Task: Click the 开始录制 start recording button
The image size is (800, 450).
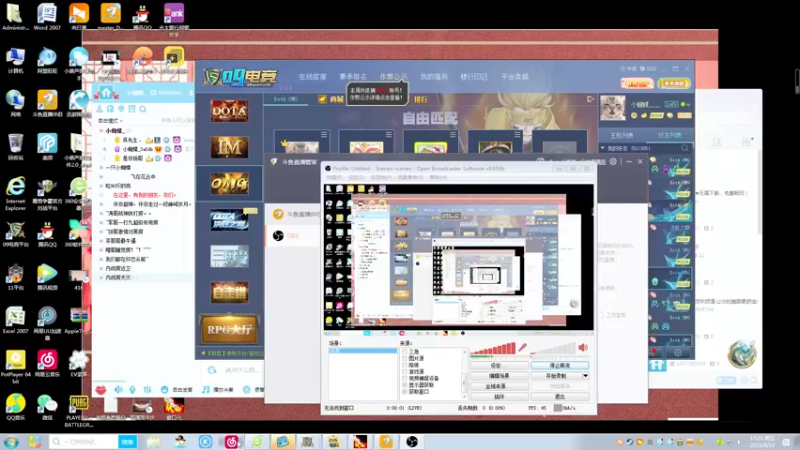Action: coord(556,376)
